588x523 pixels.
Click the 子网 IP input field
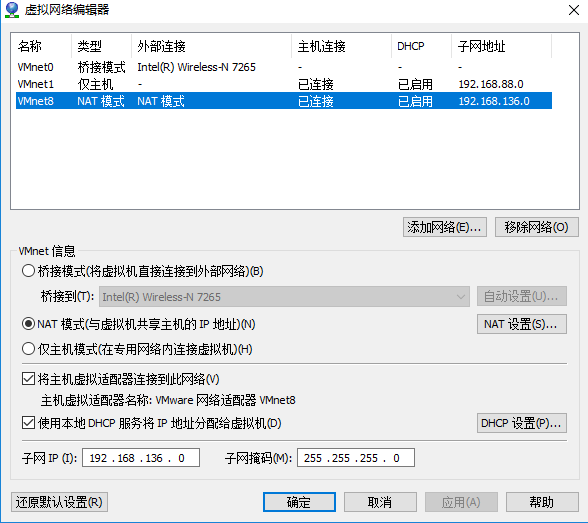coord(141,458)
